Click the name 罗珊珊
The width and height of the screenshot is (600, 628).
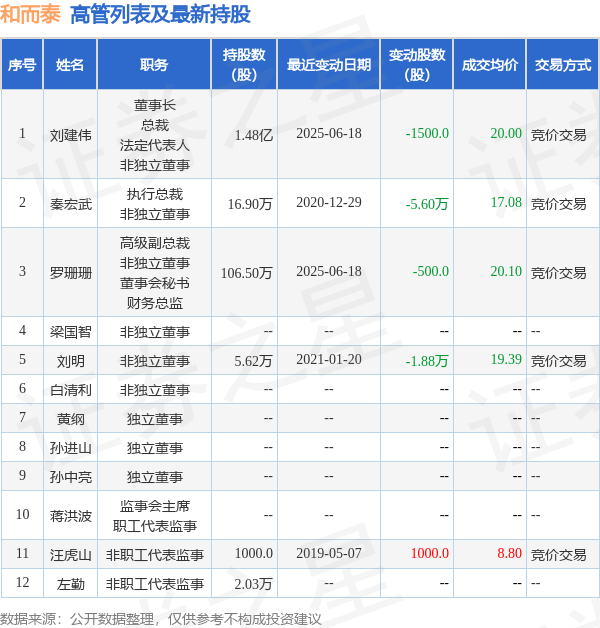[x=70, y=273]
